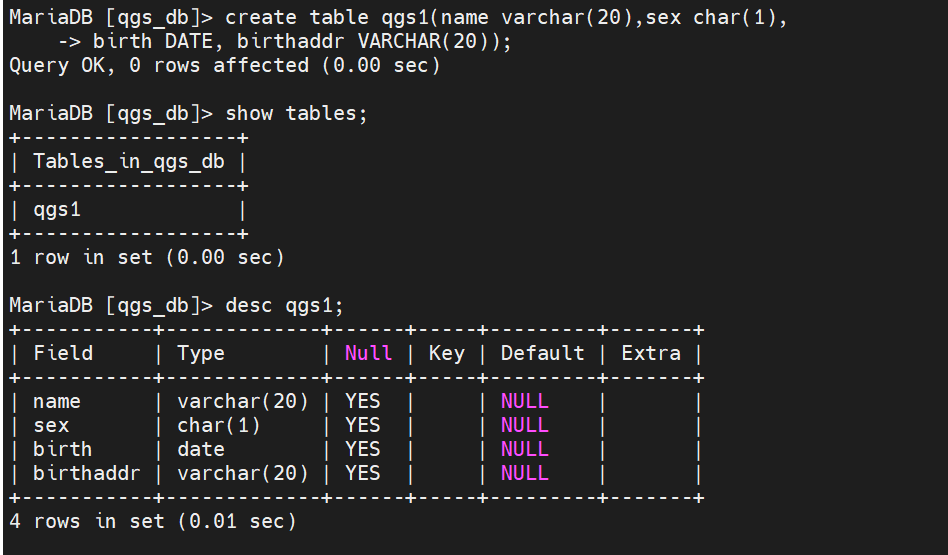The width and height of the screenshot is (948, 555).
Task: Click the 'sex' field row
Action: (x=51, y=426)
